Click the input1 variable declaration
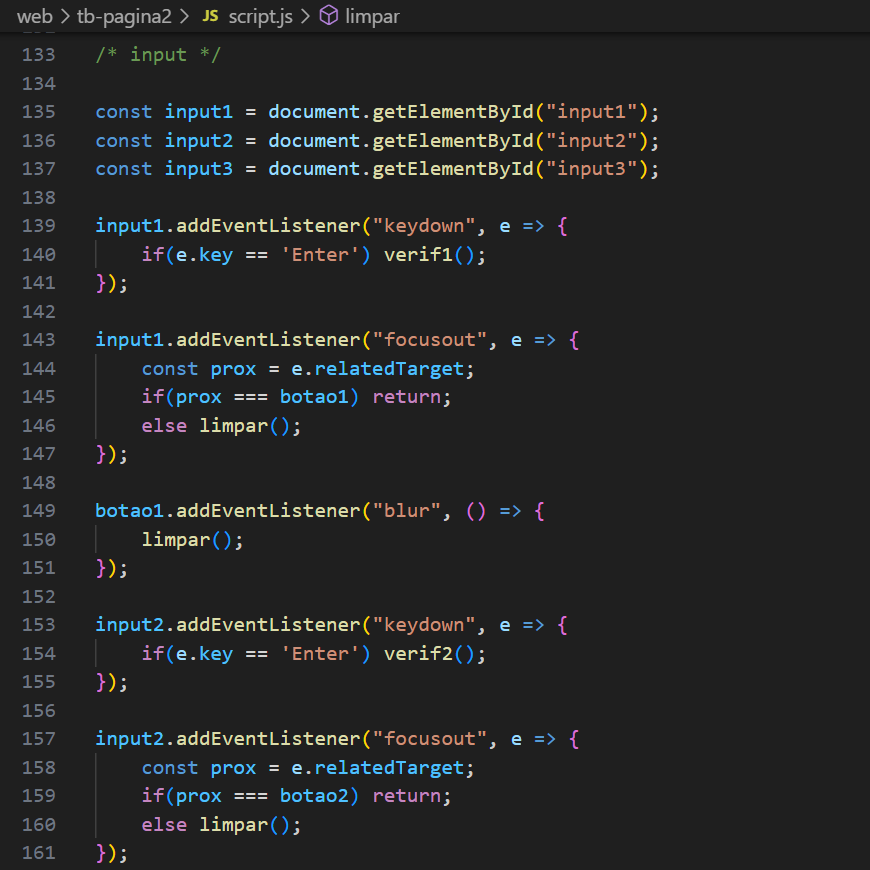The height and width of the screenshot is (870, 870). pos(198,111)
